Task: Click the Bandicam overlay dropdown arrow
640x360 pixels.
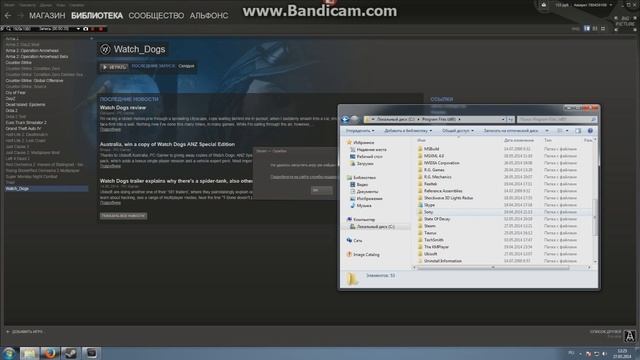Action: (78, 29)
